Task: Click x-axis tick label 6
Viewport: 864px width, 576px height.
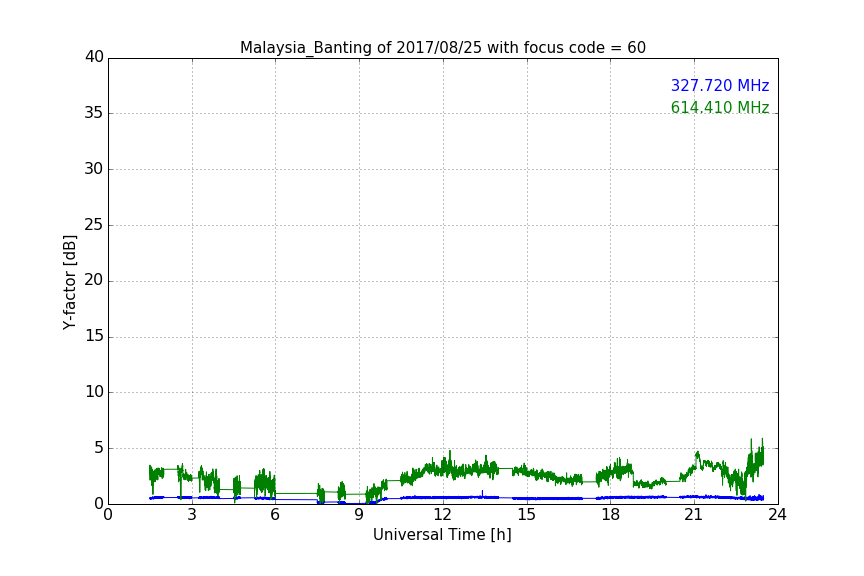Action: pos(275,515)
